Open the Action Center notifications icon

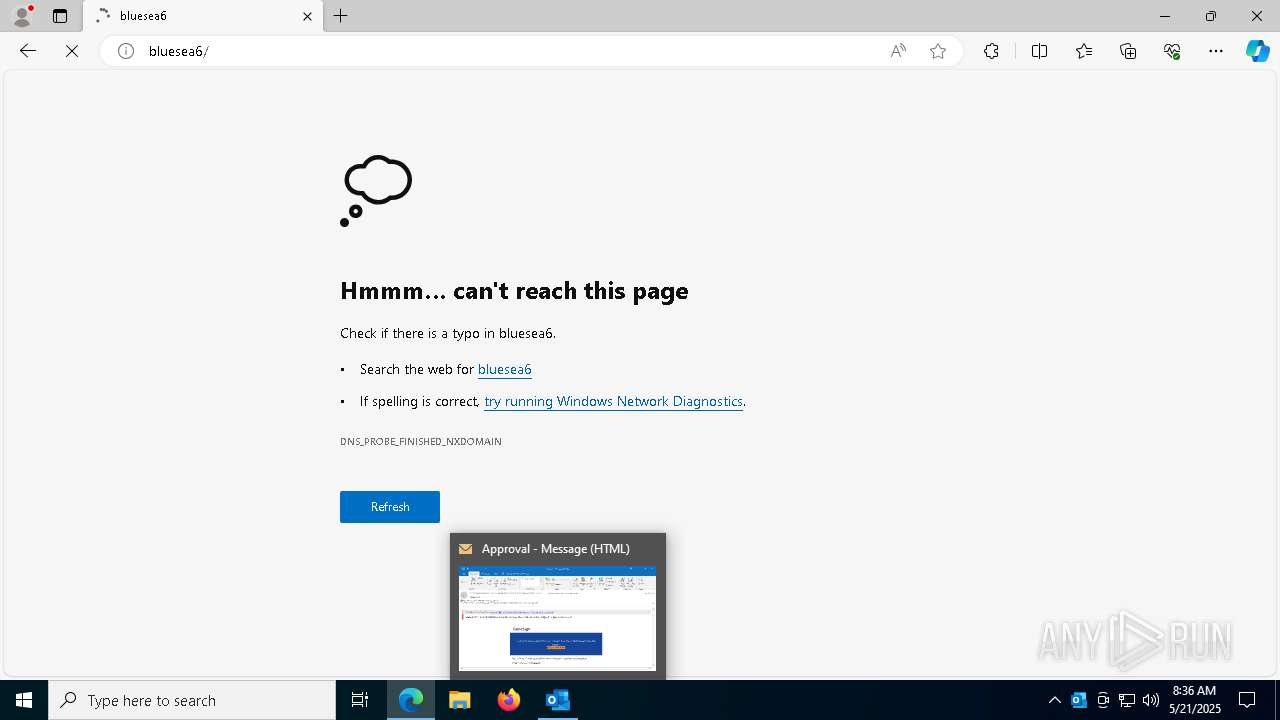(1248, 700)
